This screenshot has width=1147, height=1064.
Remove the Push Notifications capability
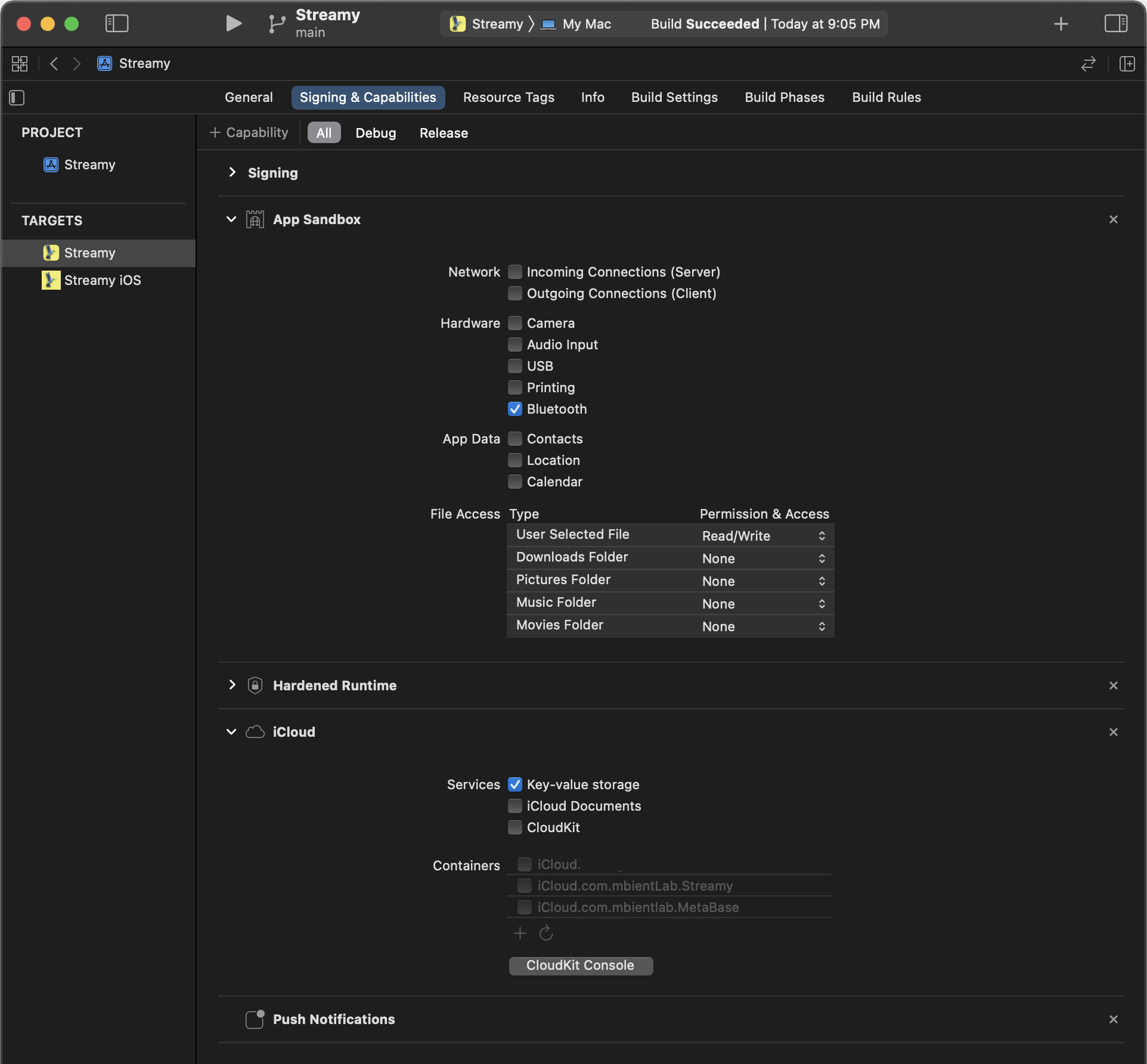point(1113,1019)
